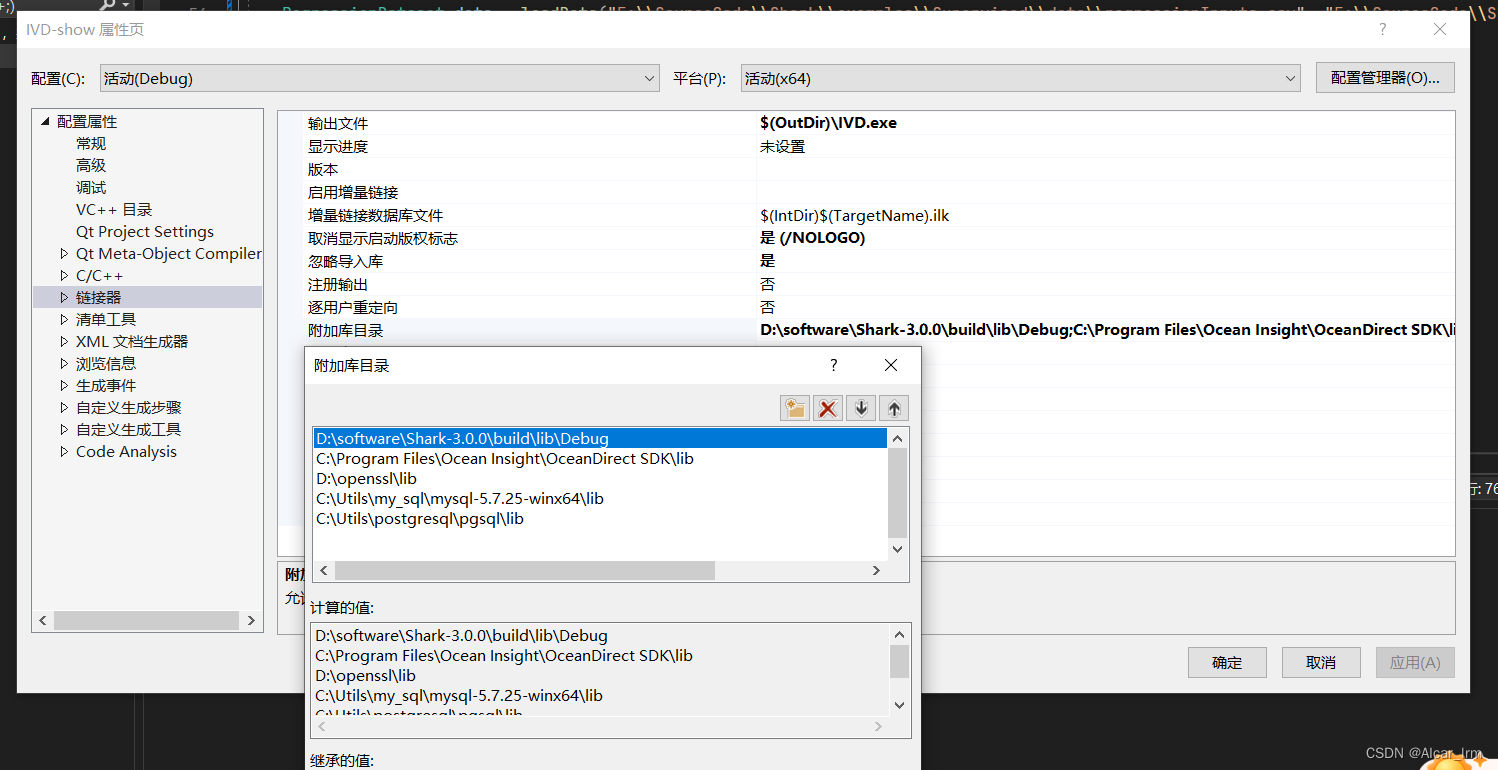This screenshot has height=770, width=1498.
Task: Select mysql-5.7.25-winx64\lib line in edit list
Action: (600, 498)
